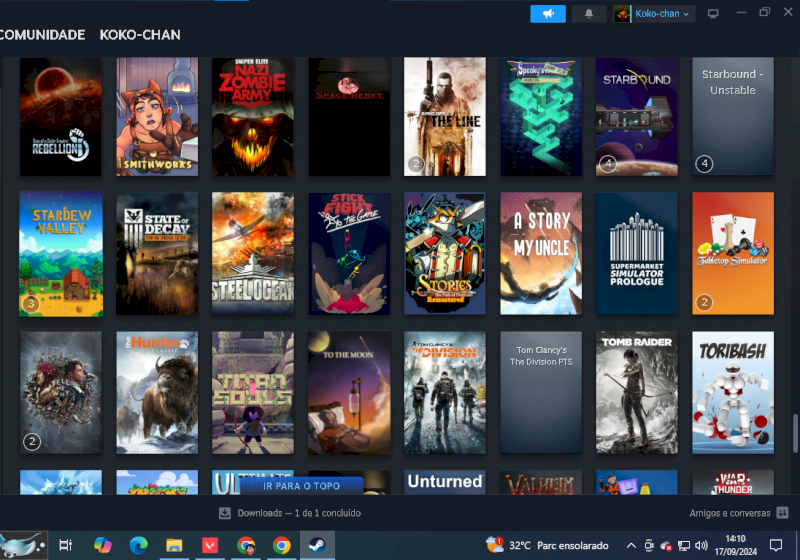Click the megaphone announcements icon
The width and height of the screenshot is (800, 560).
(x=547, y=14)
